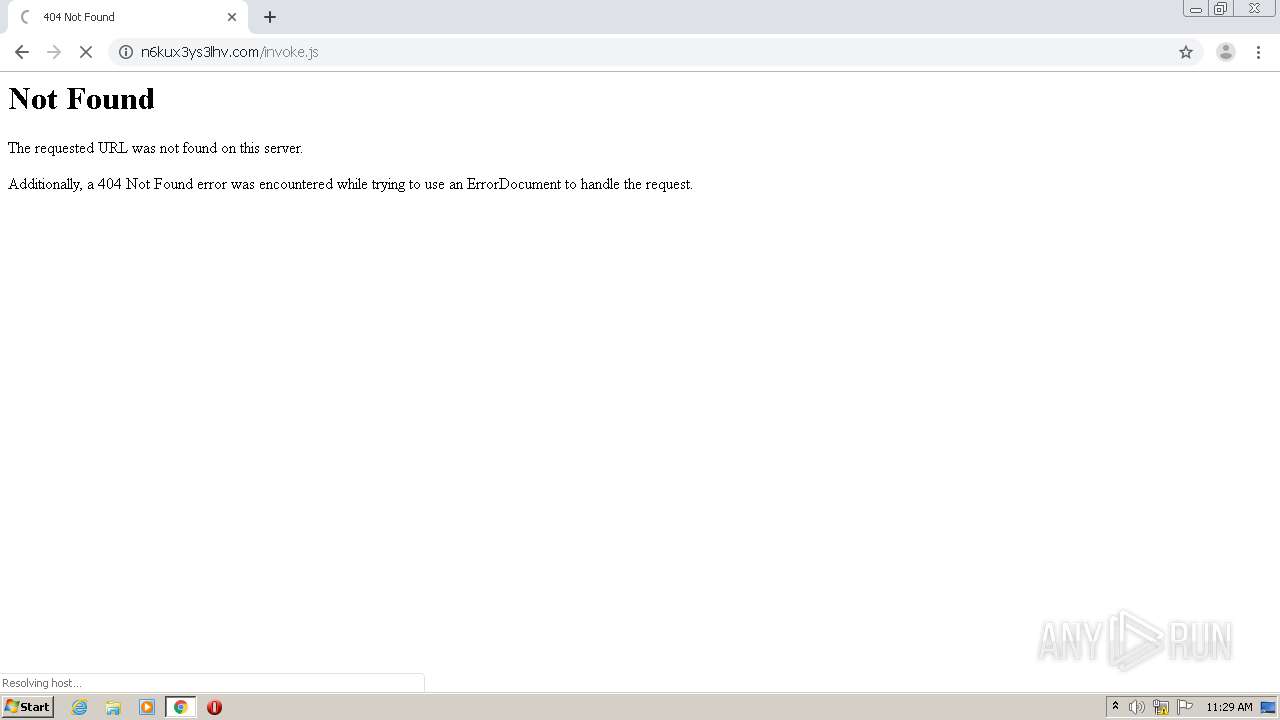Close the Chrome window

1254,9
